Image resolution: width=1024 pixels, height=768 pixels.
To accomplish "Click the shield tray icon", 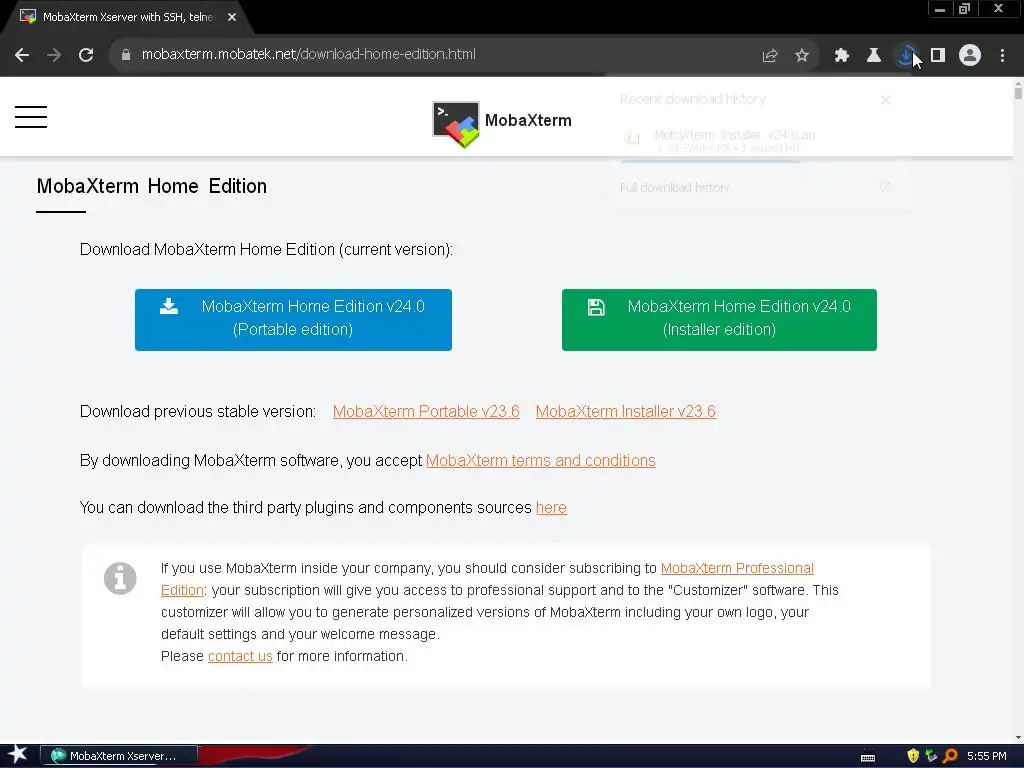I will tap(913, 756).
